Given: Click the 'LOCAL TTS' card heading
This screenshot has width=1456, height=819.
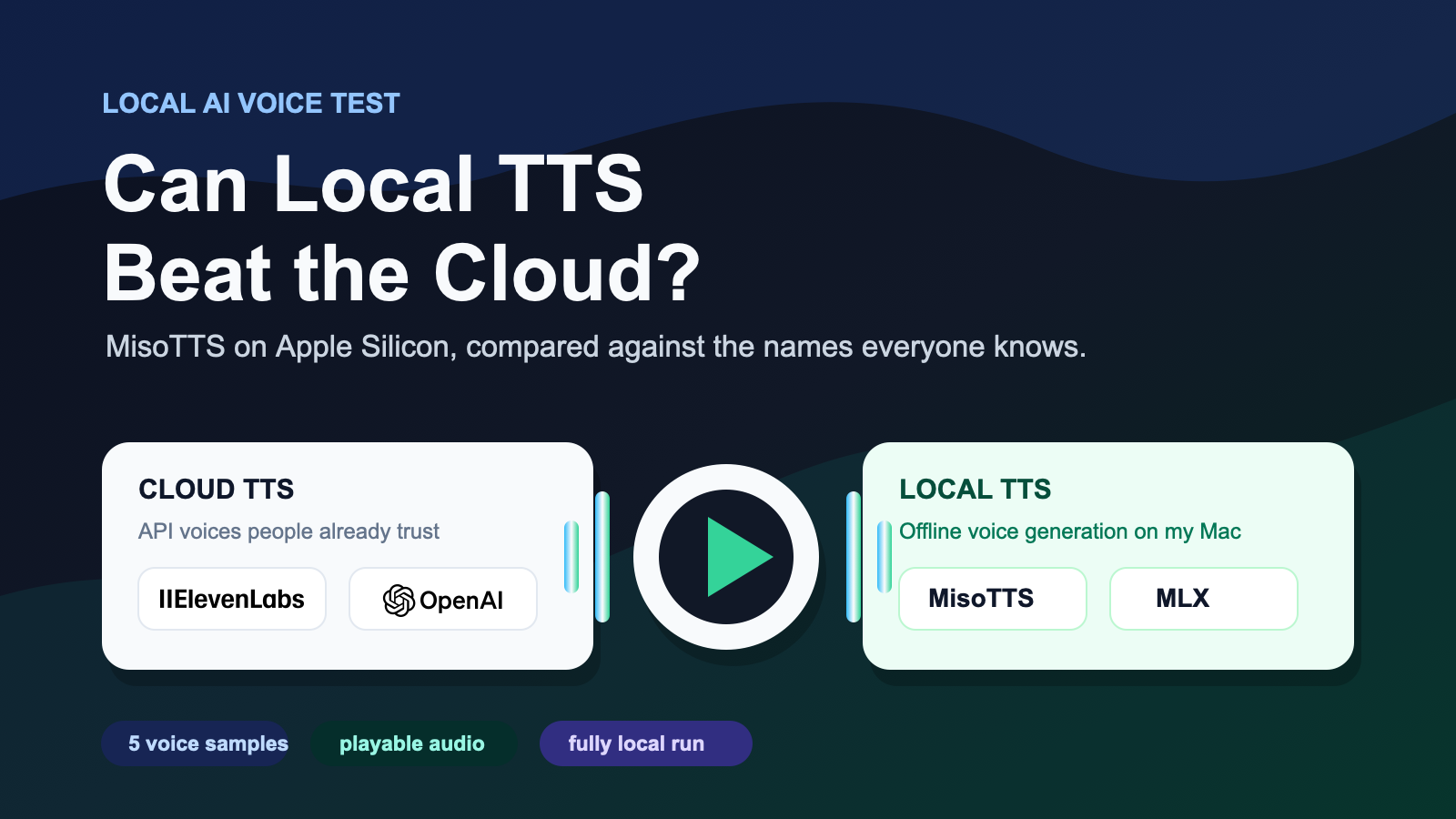Looking at the screenshot, I should click(976, 490).
